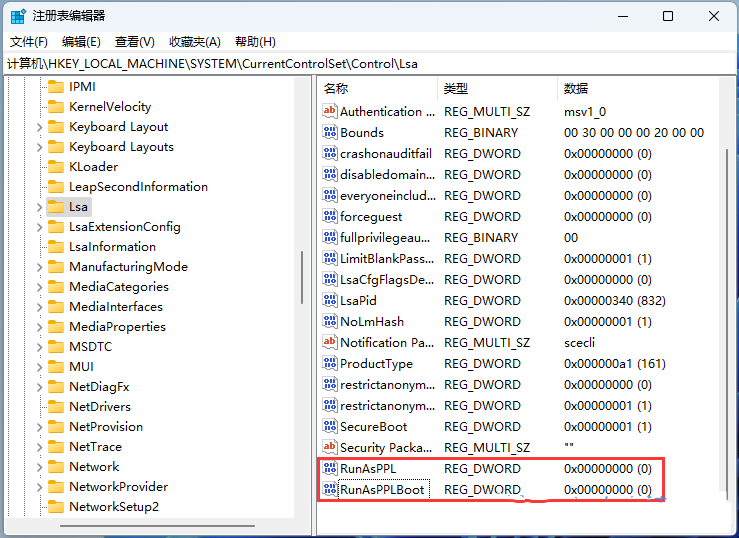Click the NetworkSetup2 folder icon
739x538 pixels.
pos(56,506)
